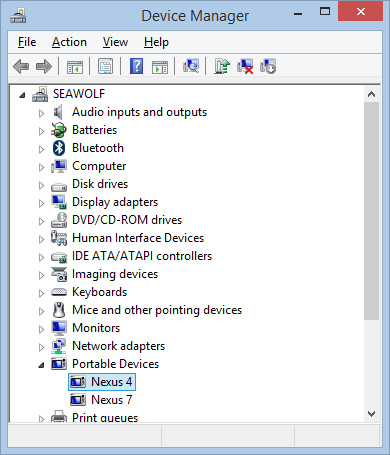390x455 pixels.
Task: Open the Help menu
Action: coord(156,42)
